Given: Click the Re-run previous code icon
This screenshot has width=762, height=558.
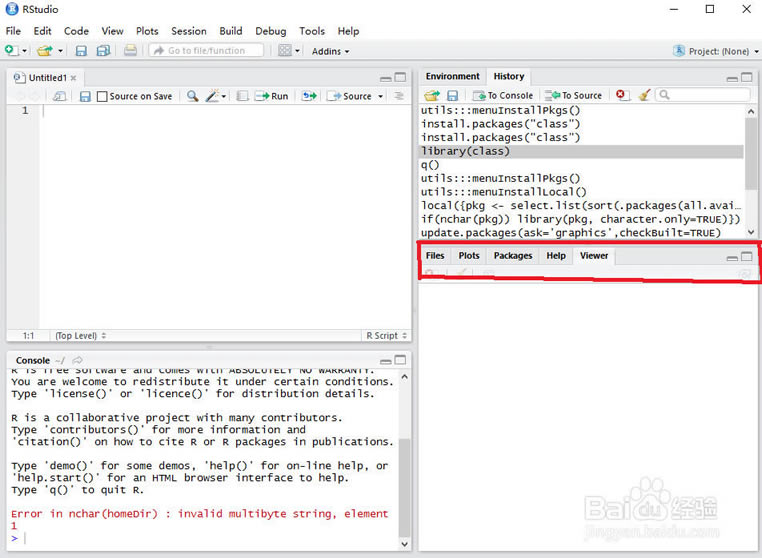Looking at the screenshot, I should [x=309, y=96].
